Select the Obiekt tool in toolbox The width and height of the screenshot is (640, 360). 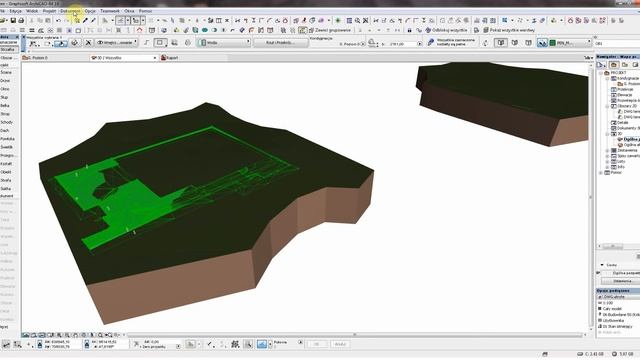point(6,172)
